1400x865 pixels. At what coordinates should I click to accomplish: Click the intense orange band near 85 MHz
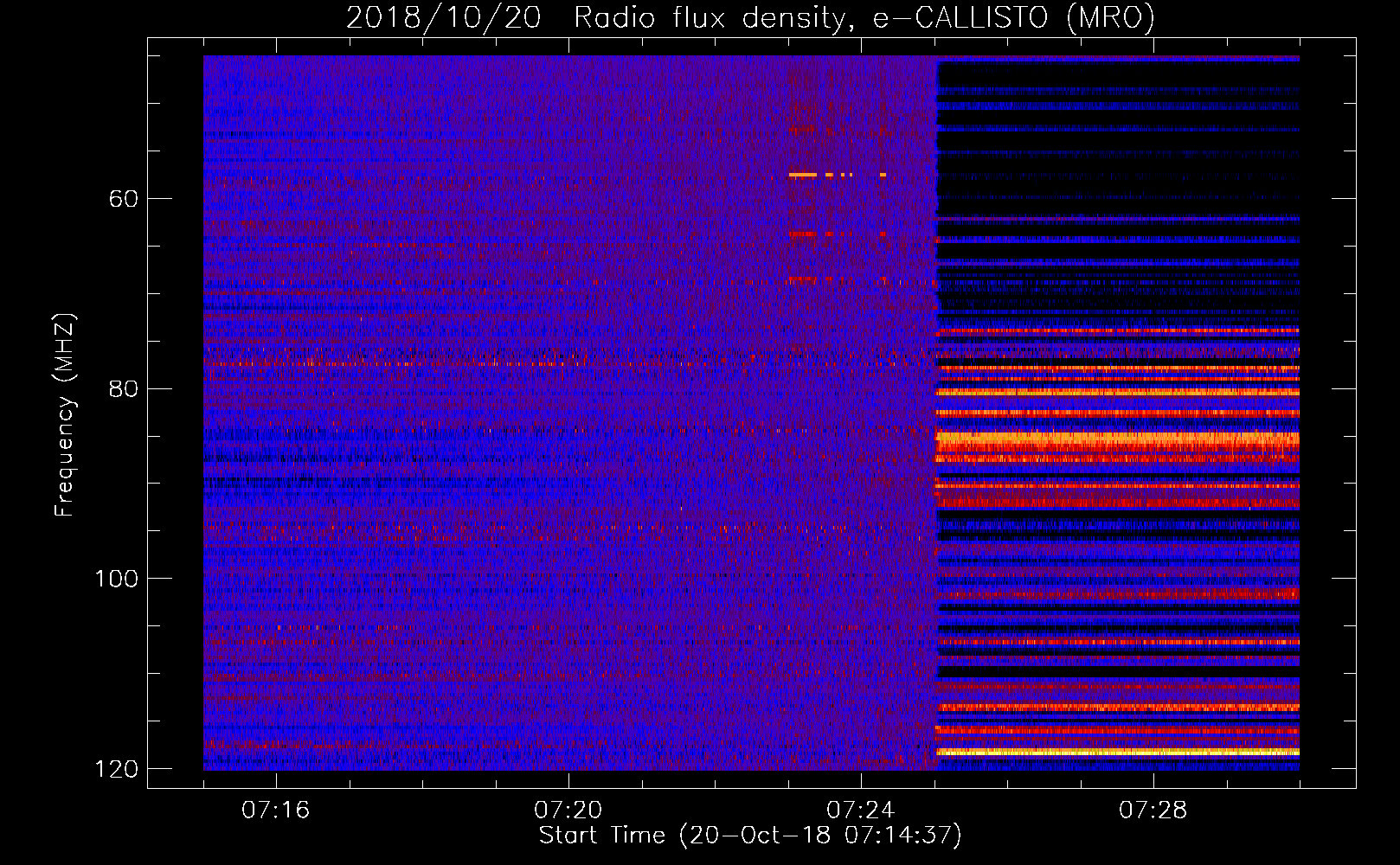click(1118, 439)
